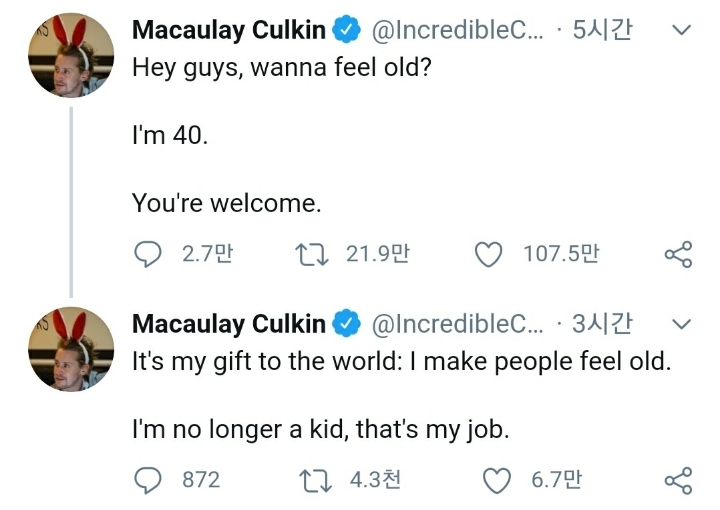This screenshot has height=510, width=720.
Task: Open the 5시간 timestamp of first tweet
Action: 602,31
